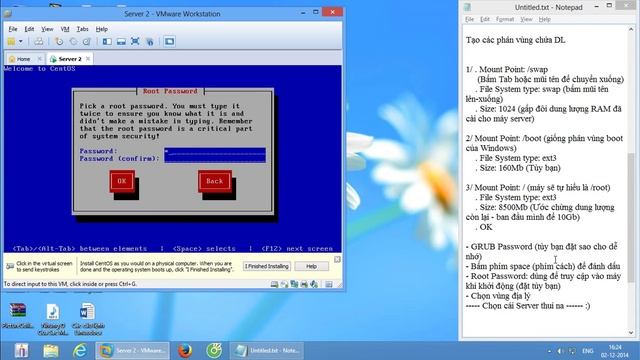640x360 pixels.
Task: Open the Edit menu in Notepad
Action: [484, 19]
